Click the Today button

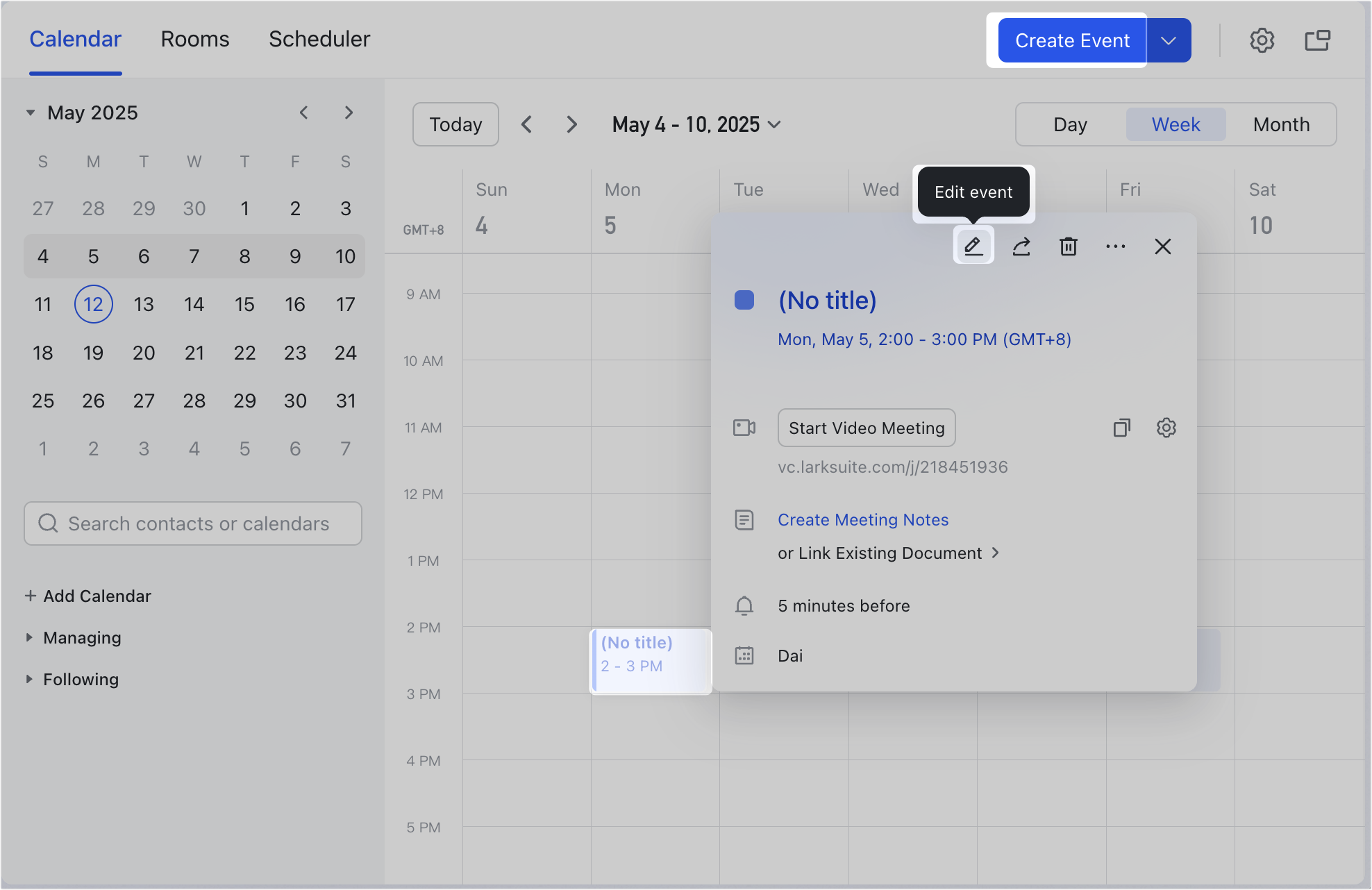coord(455,124)
